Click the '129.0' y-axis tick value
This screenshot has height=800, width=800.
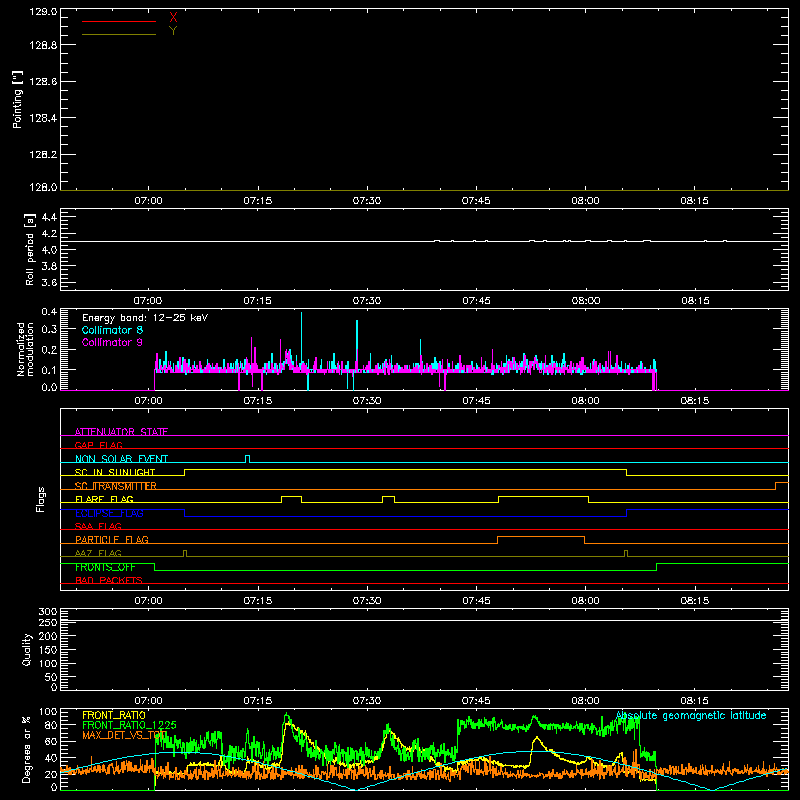43,12
